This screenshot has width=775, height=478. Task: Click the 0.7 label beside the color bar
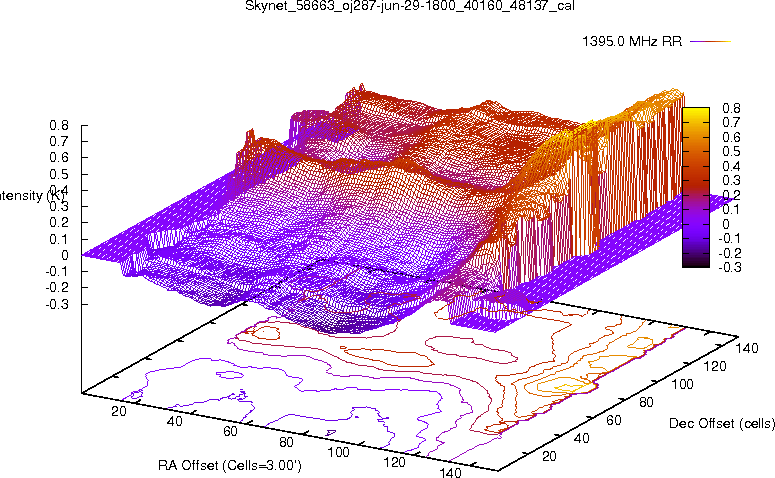tap(731, 123)
